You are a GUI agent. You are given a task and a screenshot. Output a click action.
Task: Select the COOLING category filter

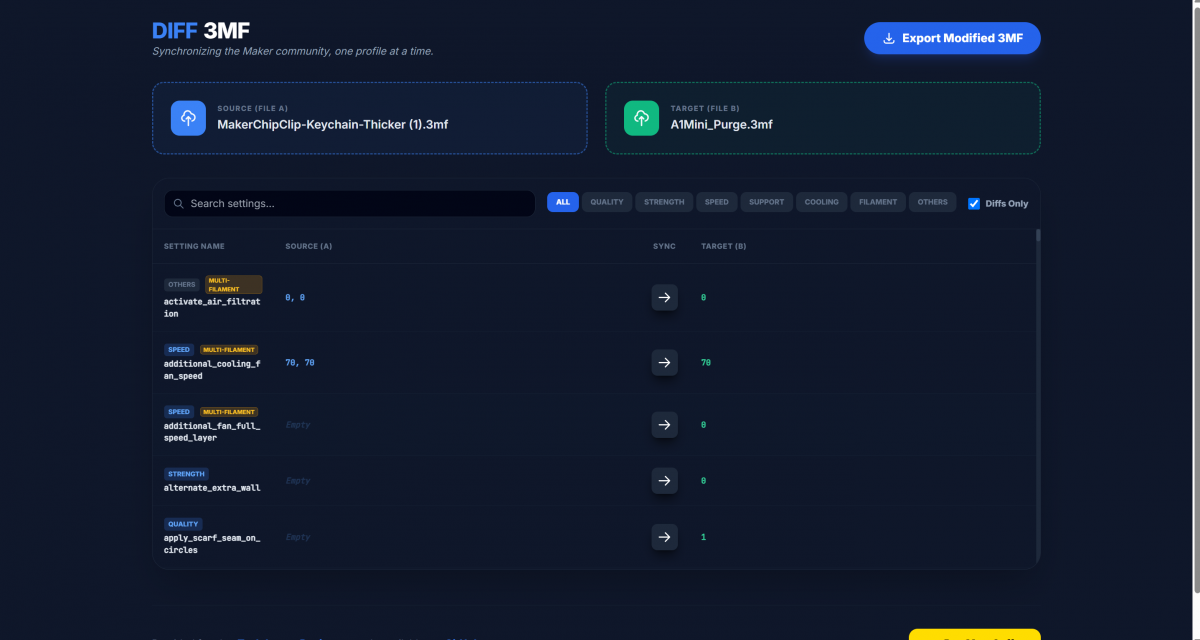coord(822,202)
